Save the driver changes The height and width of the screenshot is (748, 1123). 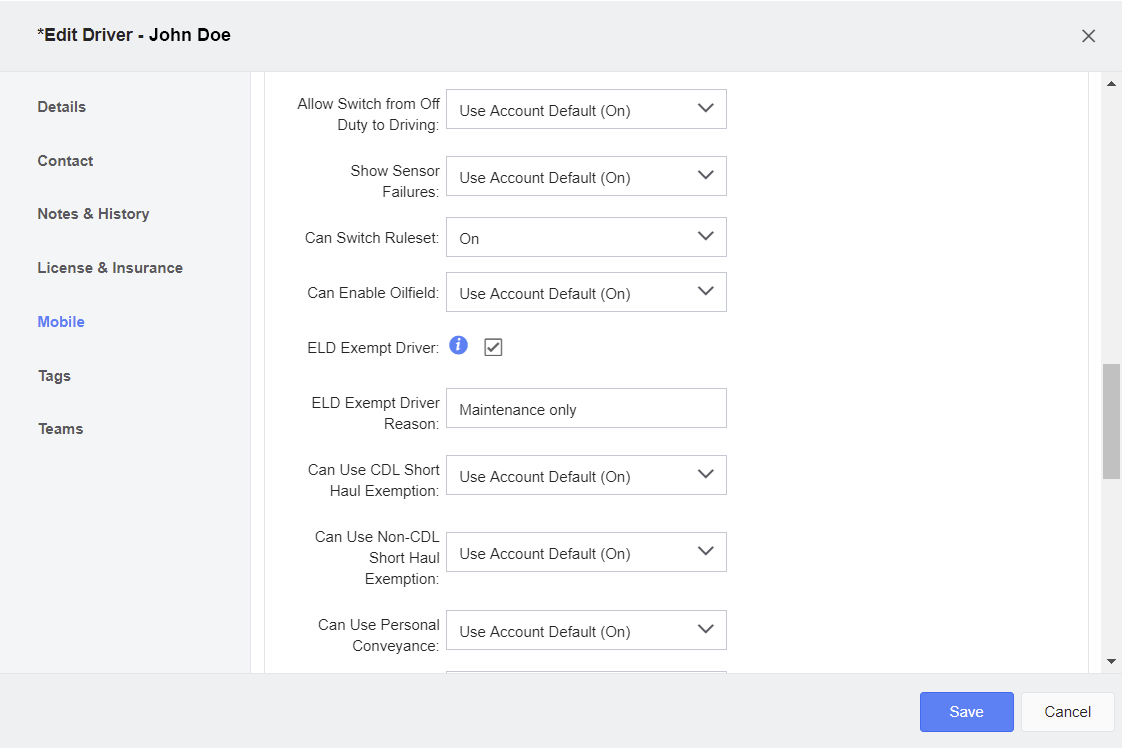click(x=966, y=711)
